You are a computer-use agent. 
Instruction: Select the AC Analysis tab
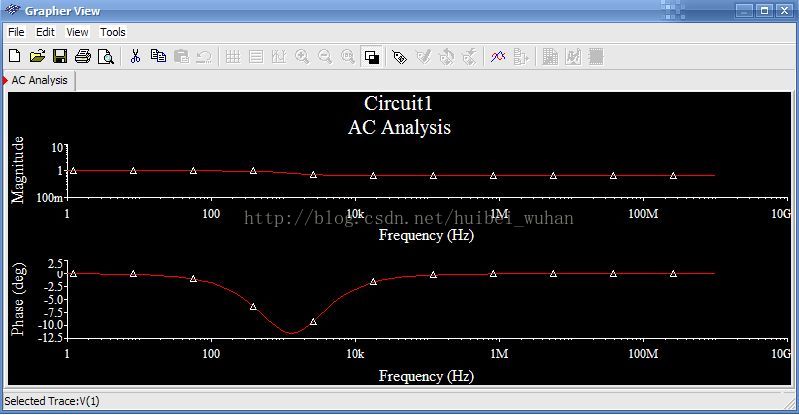click(39, 80)
